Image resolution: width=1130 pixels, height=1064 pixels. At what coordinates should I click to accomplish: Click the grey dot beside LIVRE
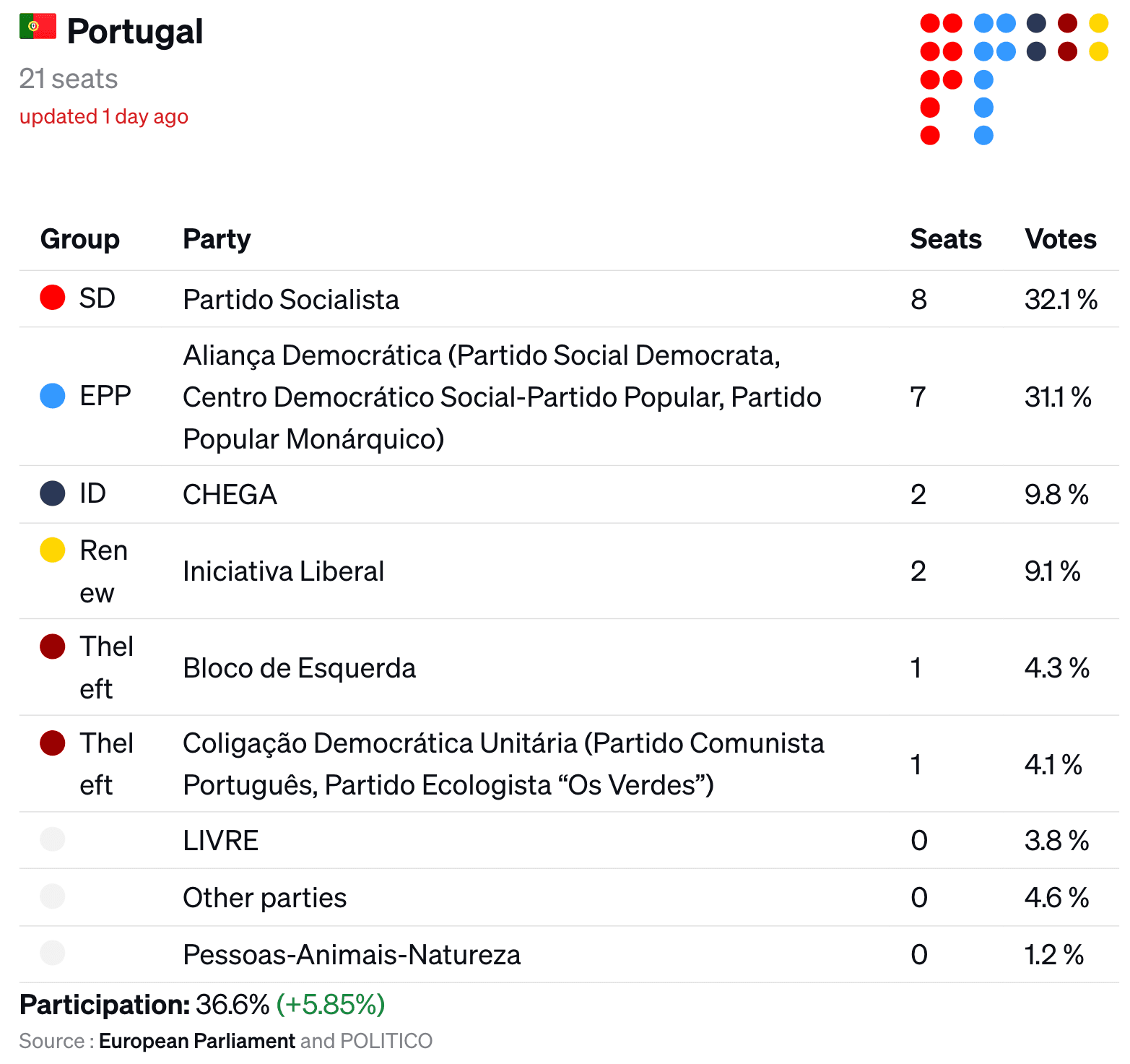click(x=53, y=839)
